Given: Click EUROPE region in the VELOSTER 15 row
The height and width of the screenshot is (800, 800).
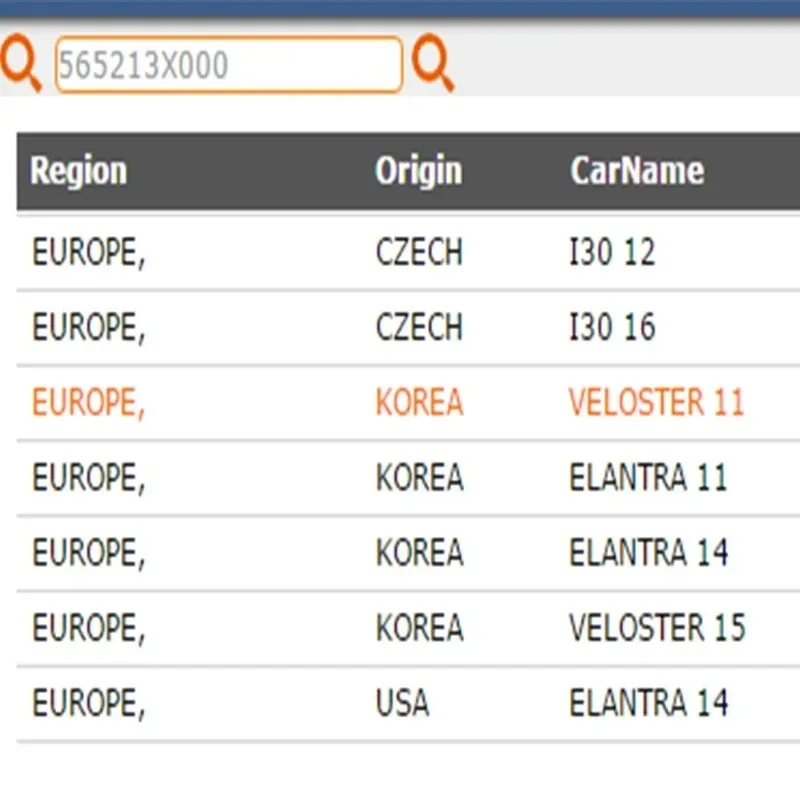Looking at the screenshot, I should [89, 628].
